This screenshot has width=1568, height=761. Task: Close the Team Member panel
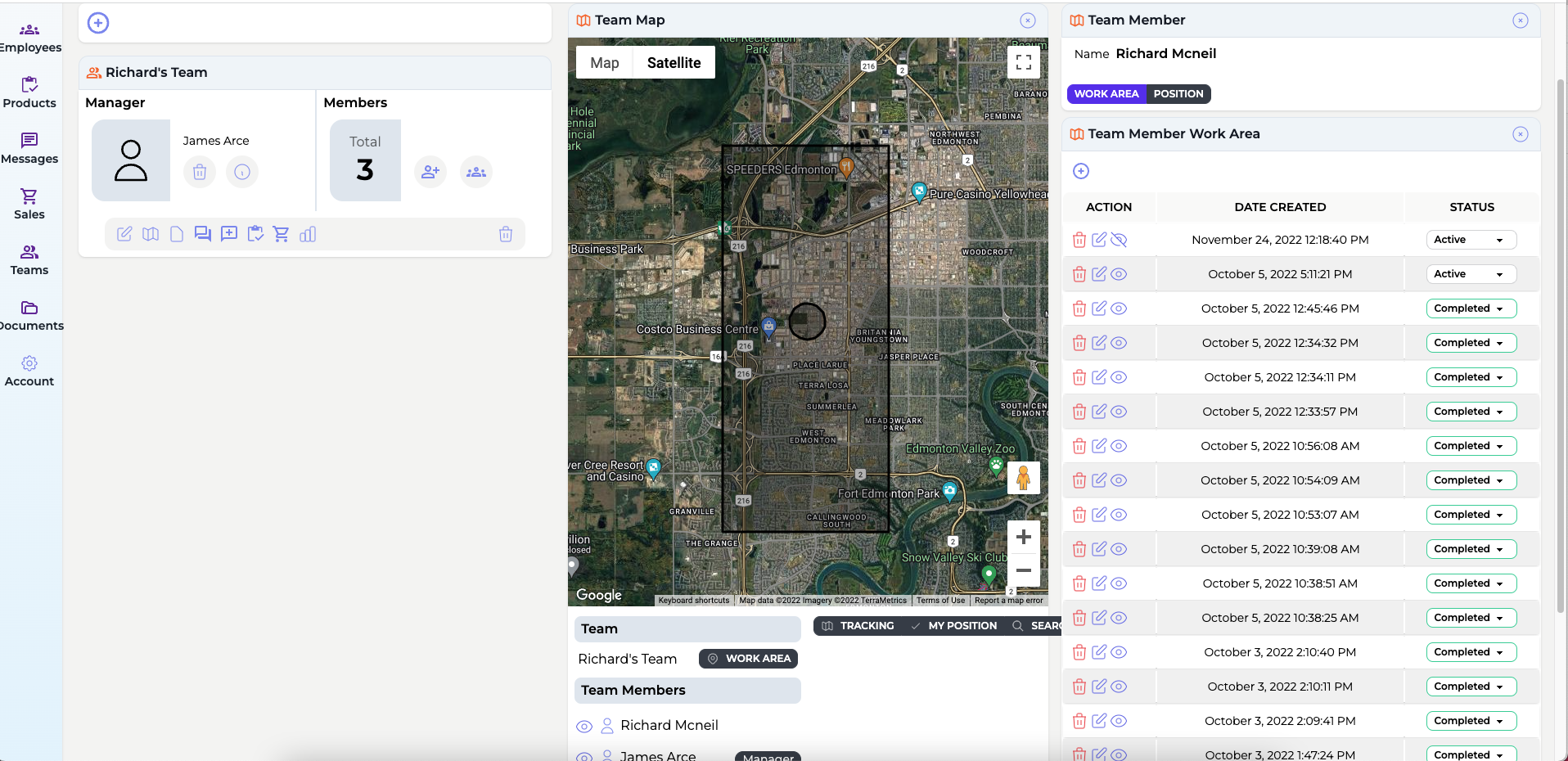(1521, 20)
